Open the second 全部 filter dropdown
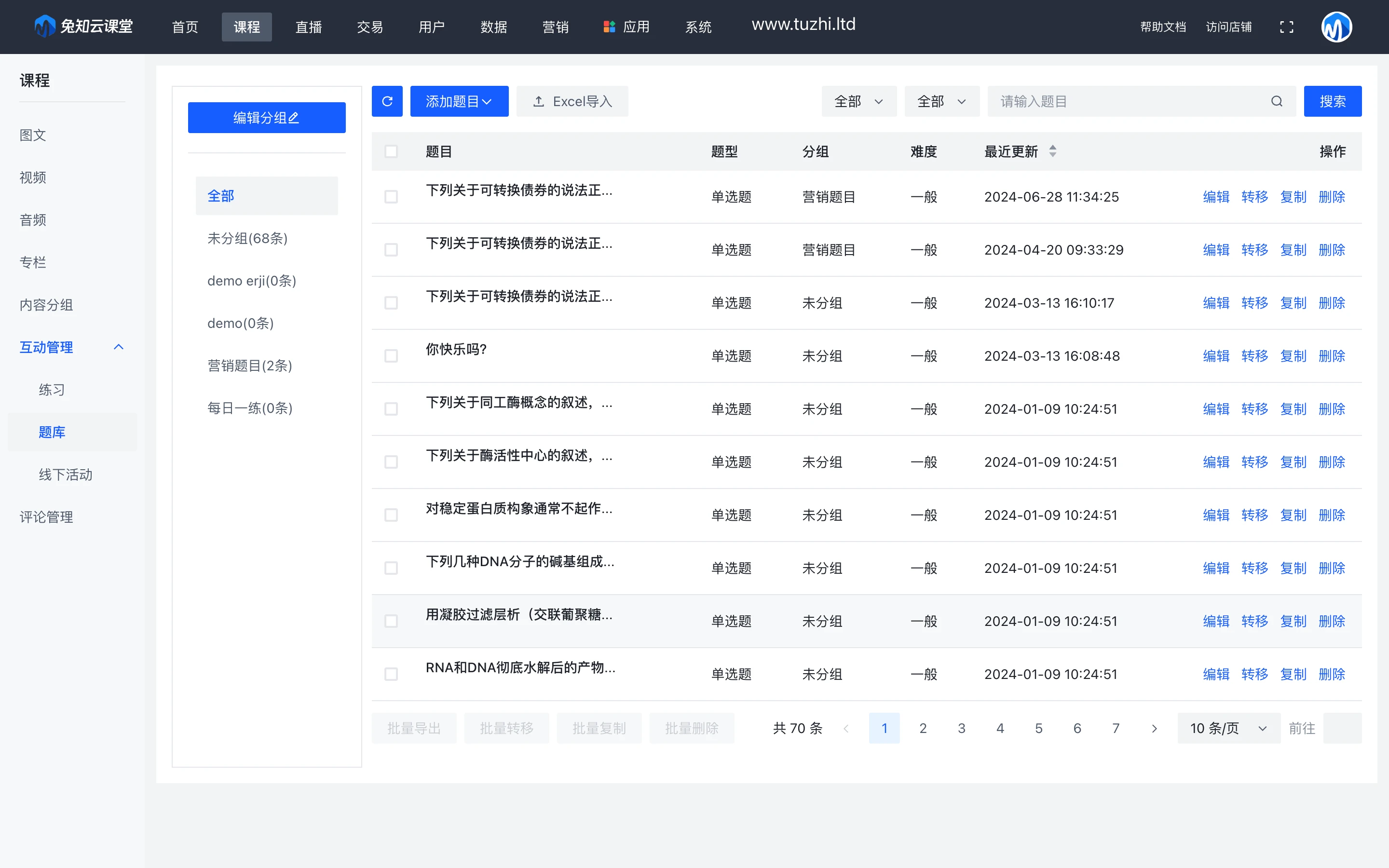 [x=942, y=101]
